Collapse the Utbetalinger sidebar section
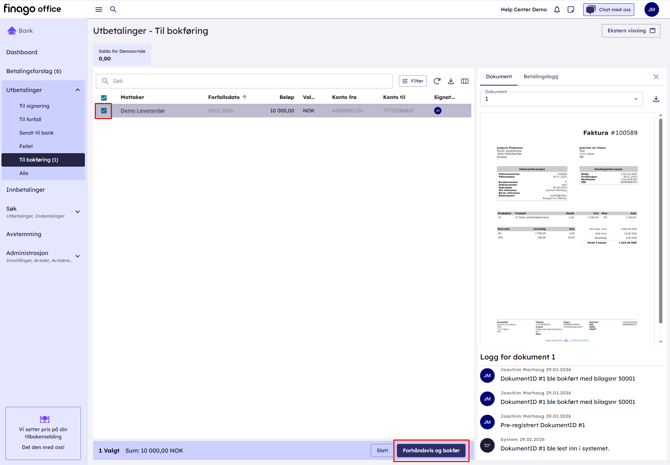The width and height of the screenshot is (670, 465). tap(77, 90)
